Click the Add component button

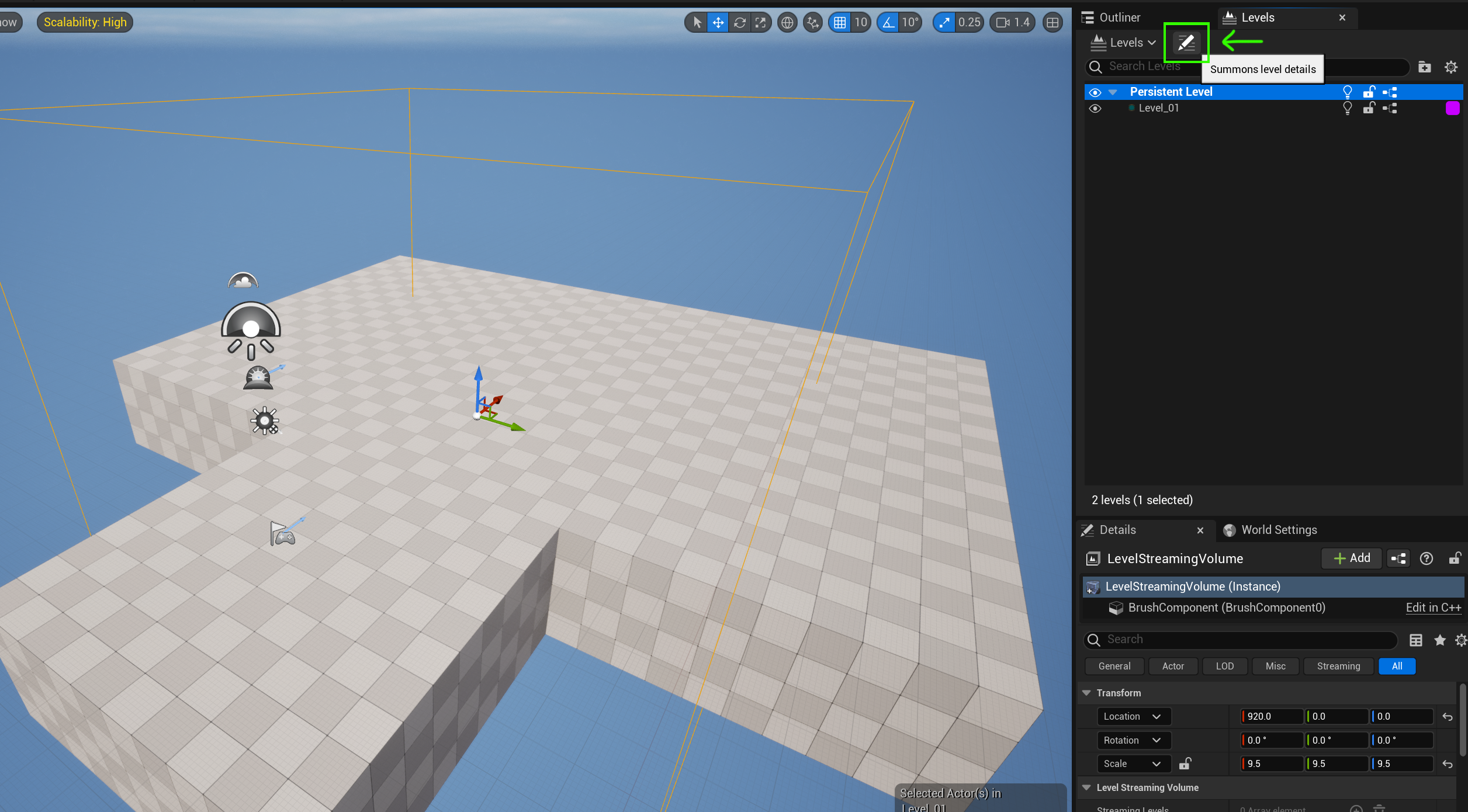[x=1352, y=558]
